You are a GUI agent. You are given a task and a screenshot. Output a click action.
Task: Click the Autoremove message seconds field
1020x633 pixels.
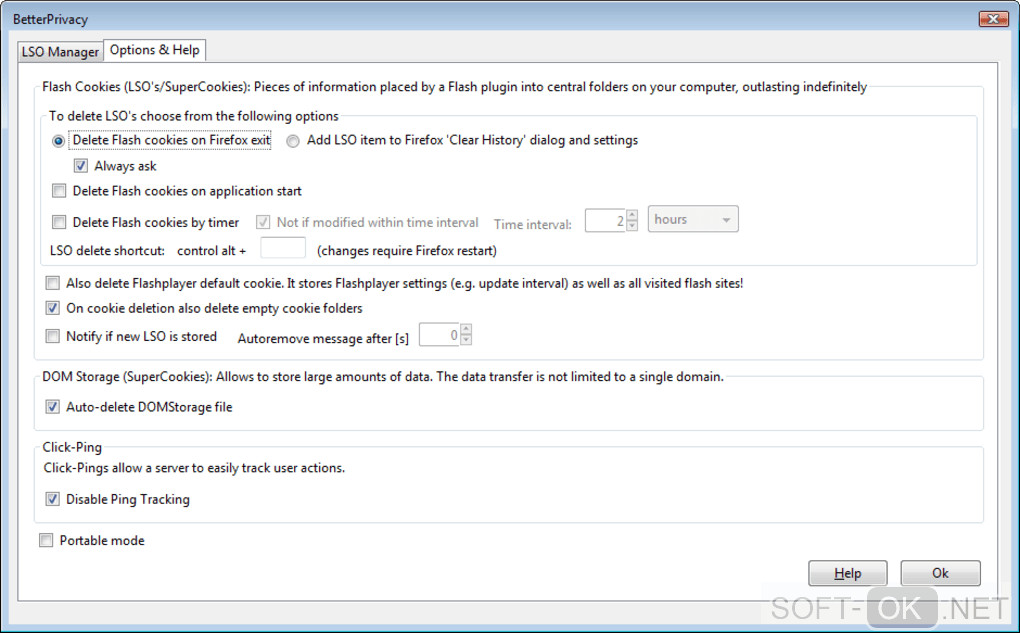pos(439,335)
